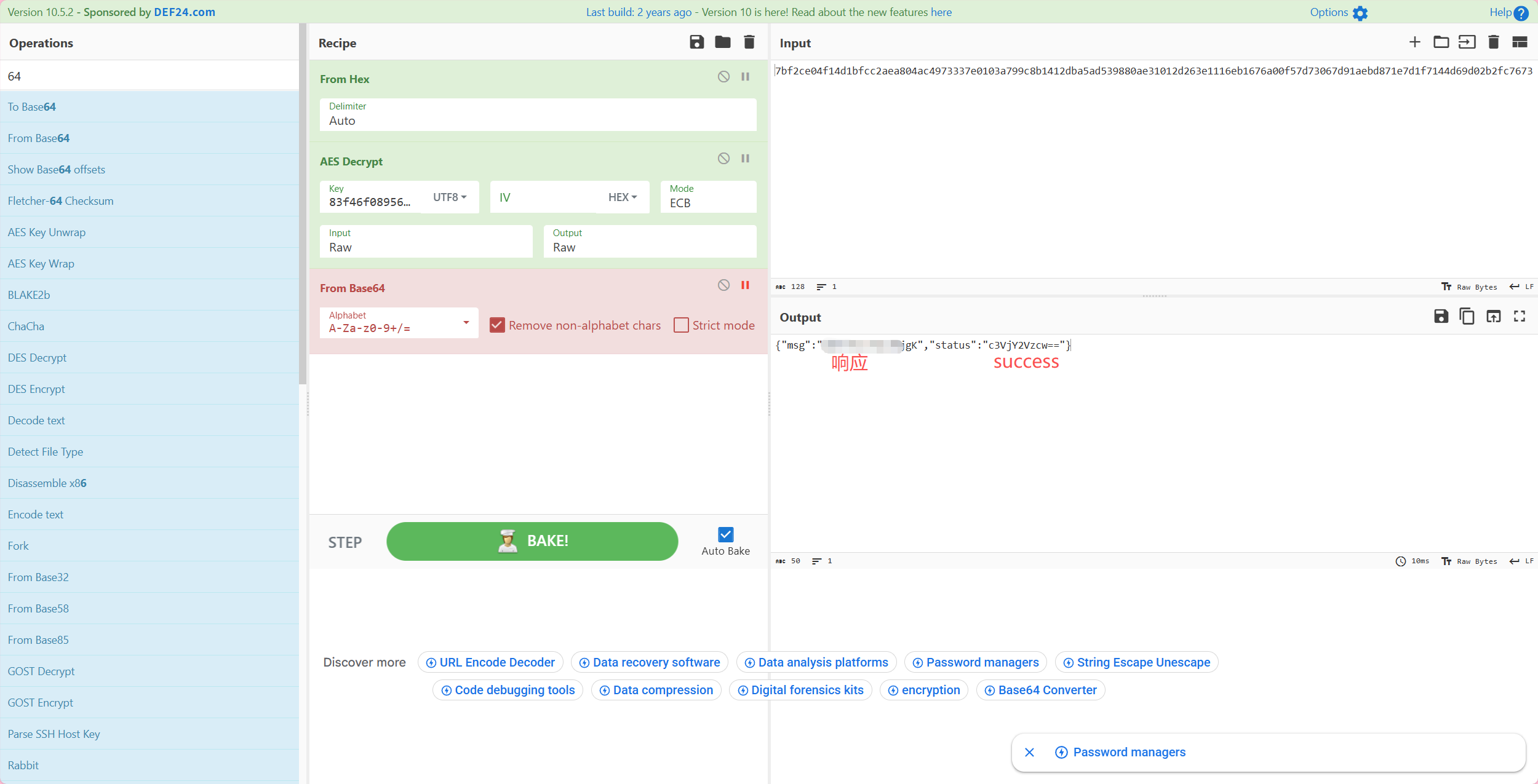The height and width of the screenshot is (784, 1538).
Task: Load a recipe via folder icon
Action: [x=722, y=42]
